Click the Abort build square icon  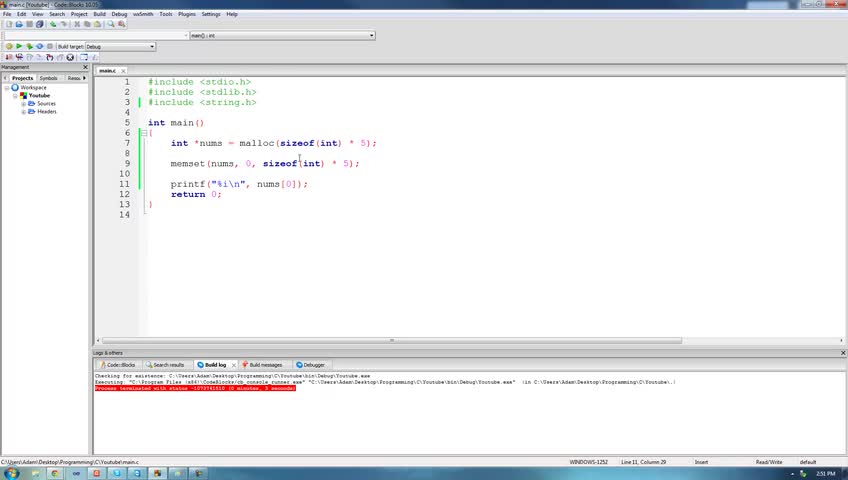pyautogui.click(x=50, y=46)
